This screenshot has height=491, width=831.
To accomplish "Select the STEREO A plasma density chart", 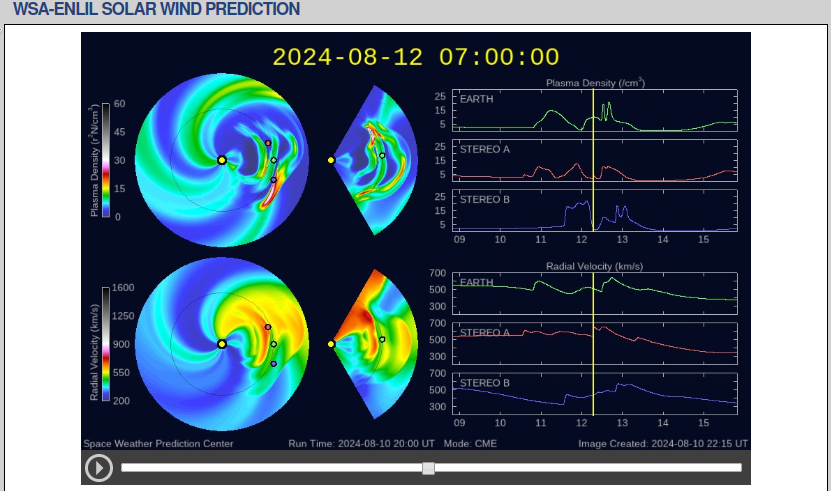I will coord(595,160).
